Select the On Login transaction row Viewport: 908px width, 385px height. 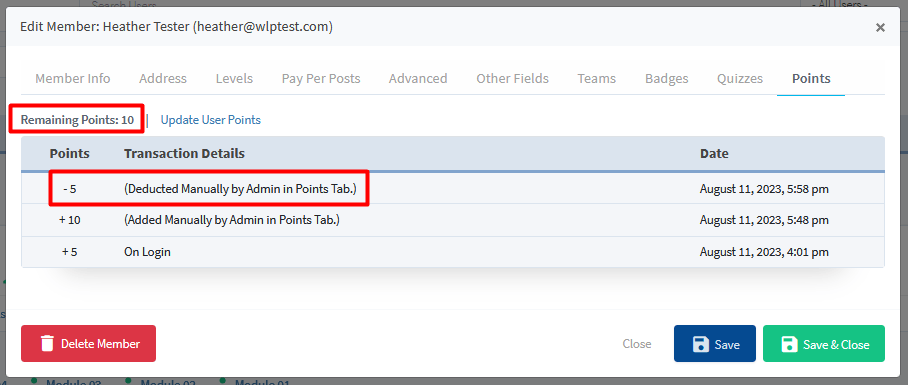pos(453,252)
